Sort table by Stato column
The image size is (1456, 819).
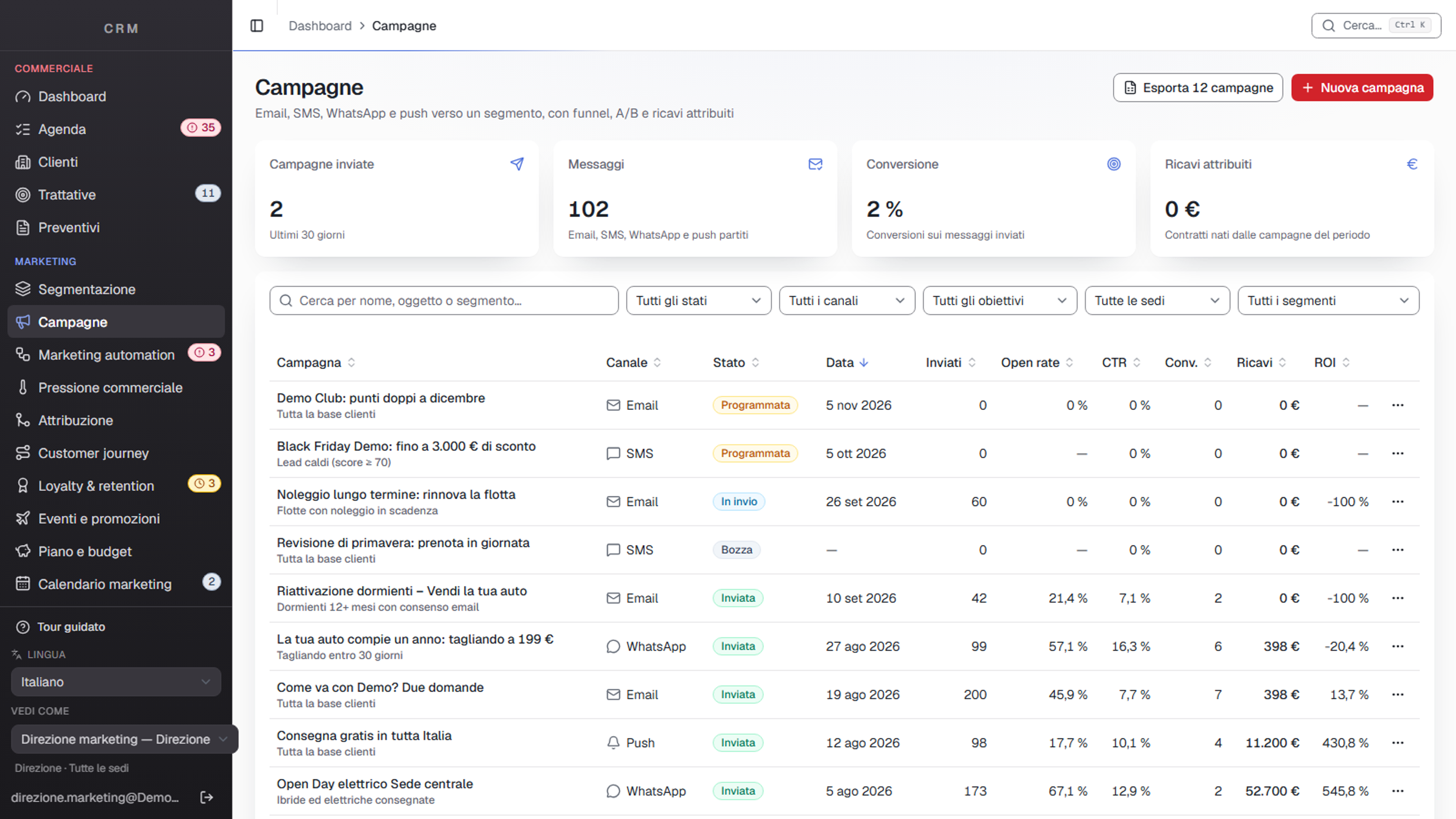(x=736, y=363)
